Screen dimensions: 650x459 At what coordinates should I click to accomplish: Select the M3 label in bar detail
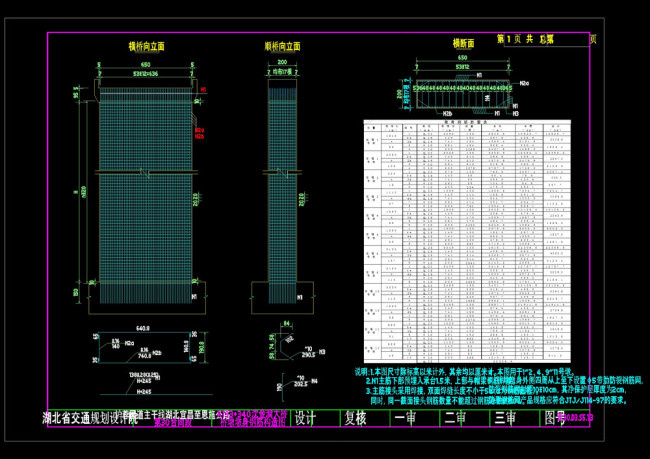322,352
